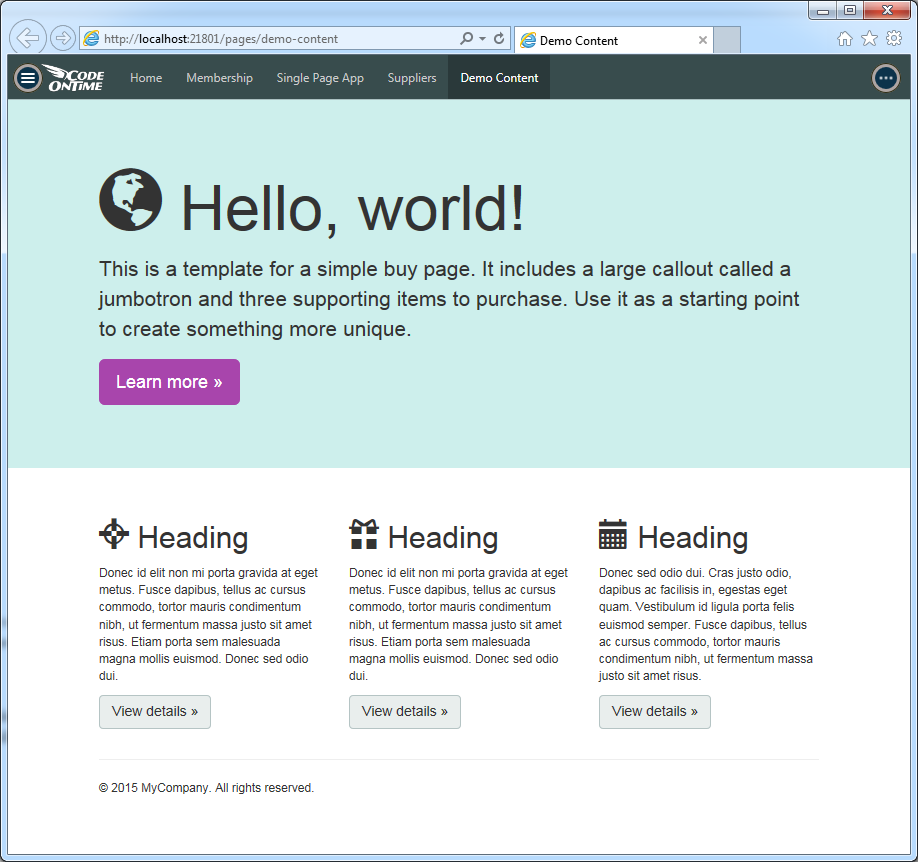Open a new blank browser tab
The width and height of the screenshot is (918, 862).
pyautogui.click(x=727, y=40)
